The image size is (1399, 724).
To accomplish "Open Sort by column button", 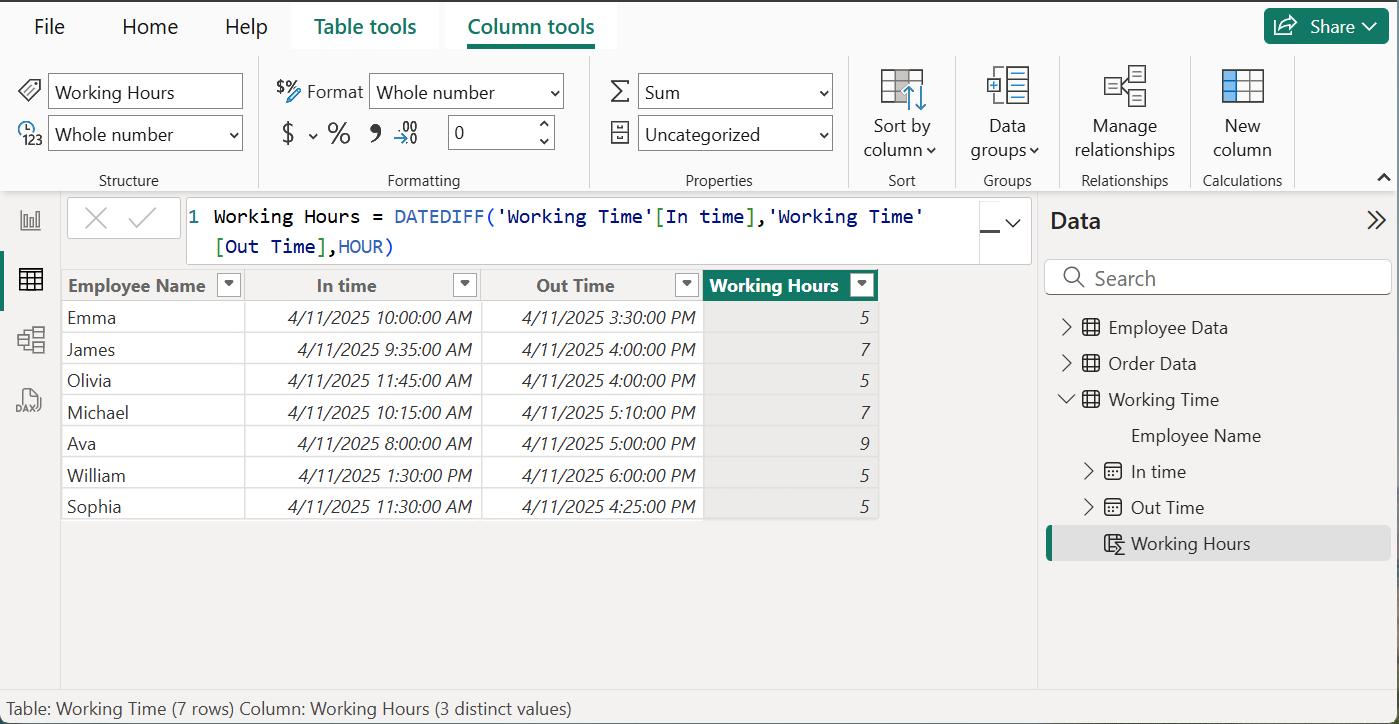I will (901, 112).
